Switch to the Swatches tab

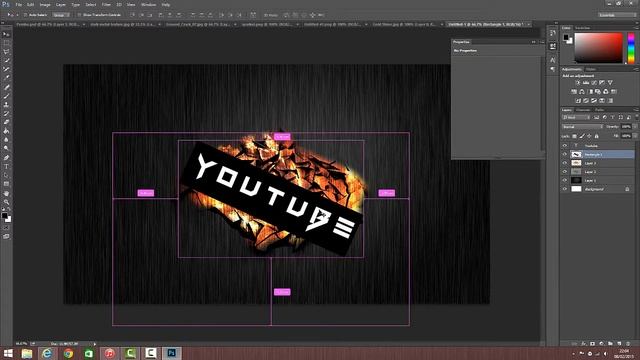pos(583,28)
